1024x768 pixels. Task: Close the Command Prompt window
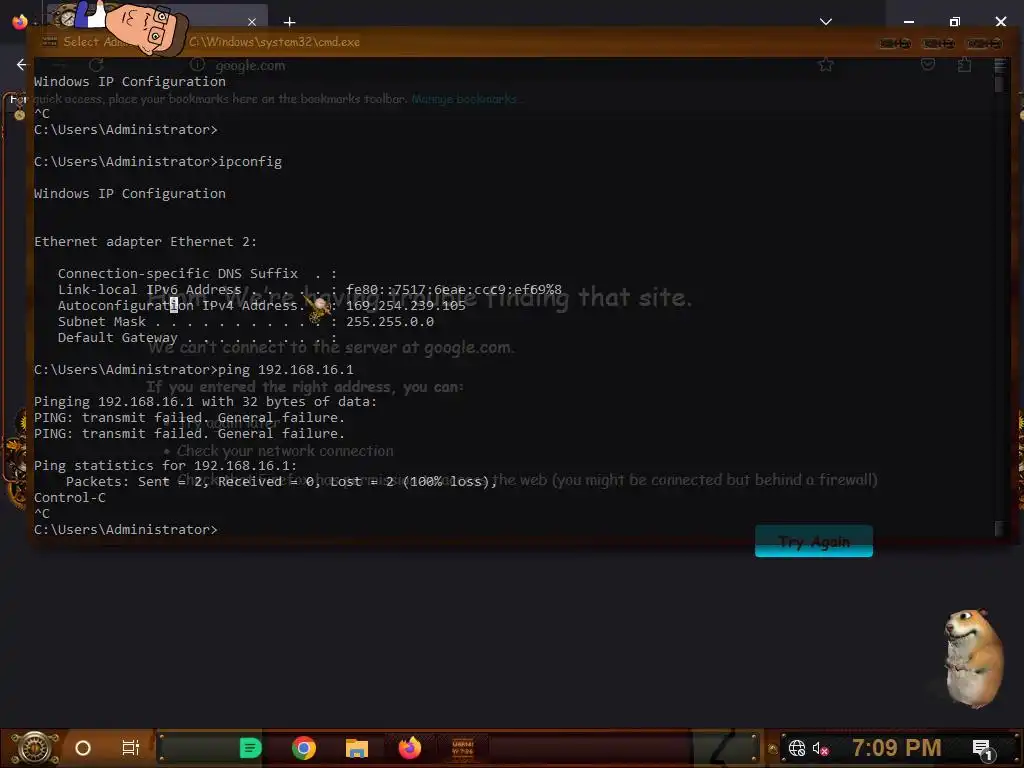point(985,43)
